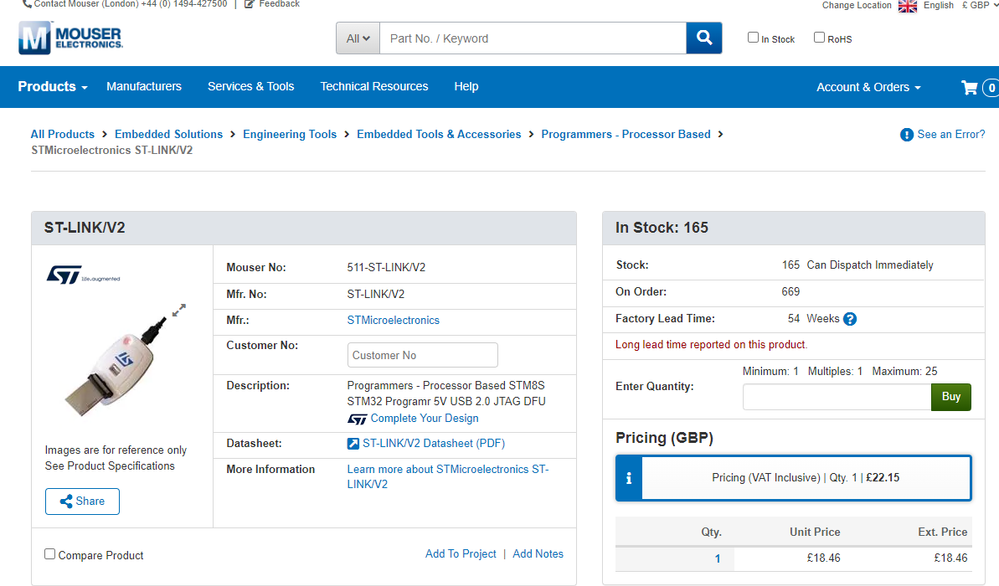Open the Datasheet PDF link icon
The image size is (999, 586).
point(353,443)
